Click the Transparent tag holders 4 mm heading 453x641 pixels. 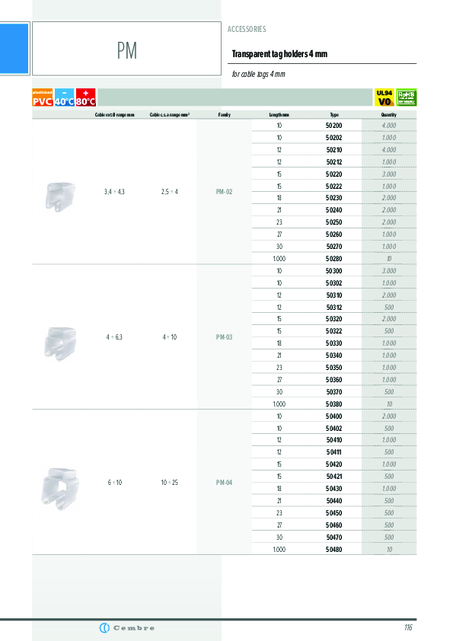pyautogui.click(x=280, y=54)
